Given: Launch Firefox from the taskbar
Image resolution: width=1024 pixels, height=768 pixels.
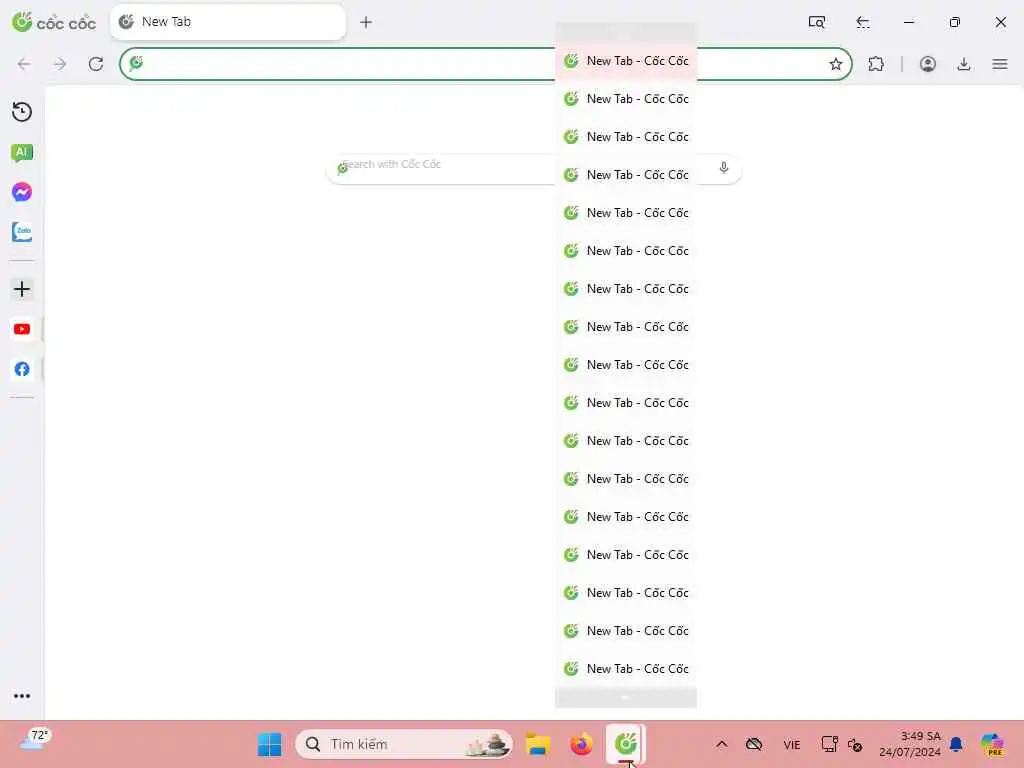Looking at the screenshot, I should click(x=581, y=744).
